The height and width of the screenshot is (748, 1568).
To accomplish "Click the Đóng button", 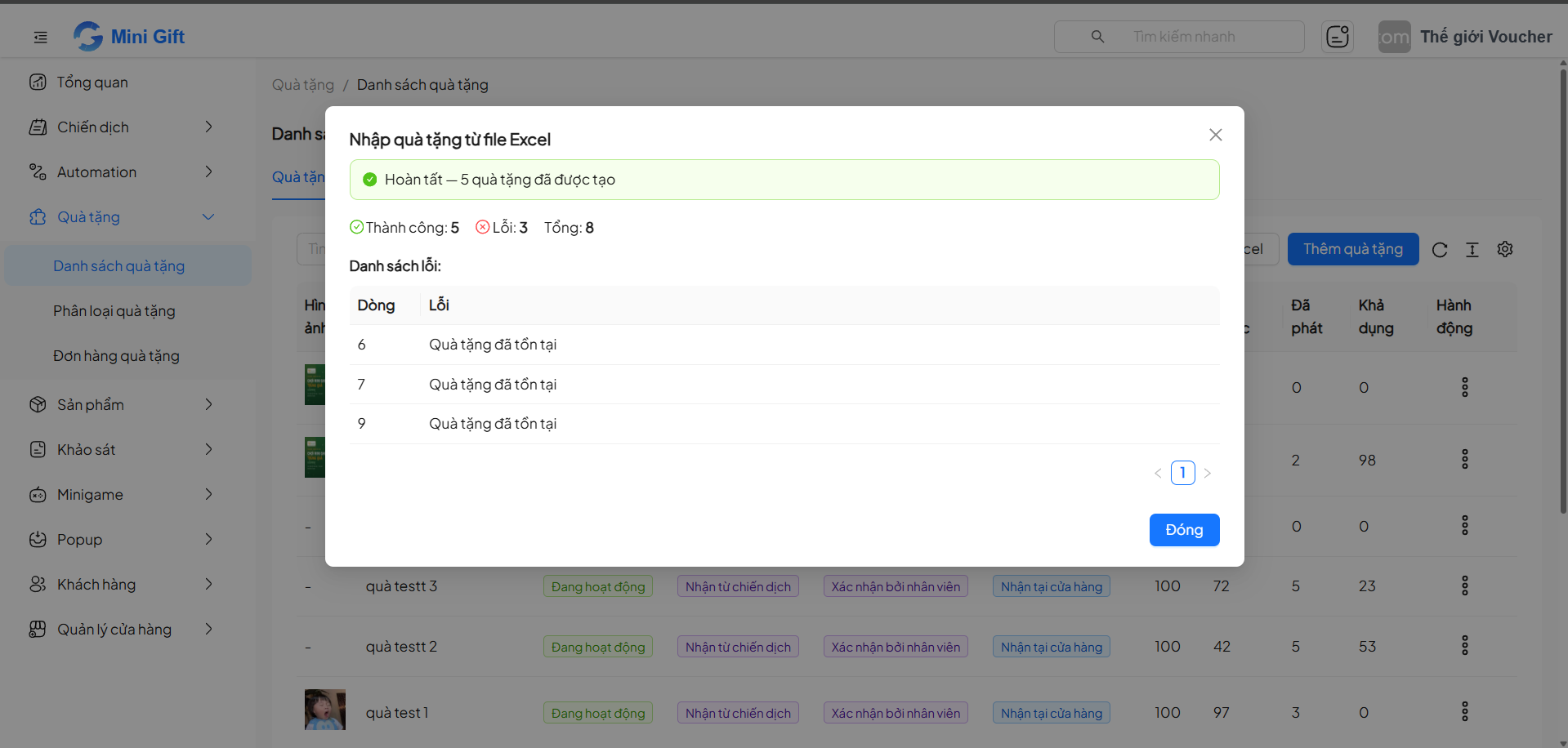I will [1184, 530].
